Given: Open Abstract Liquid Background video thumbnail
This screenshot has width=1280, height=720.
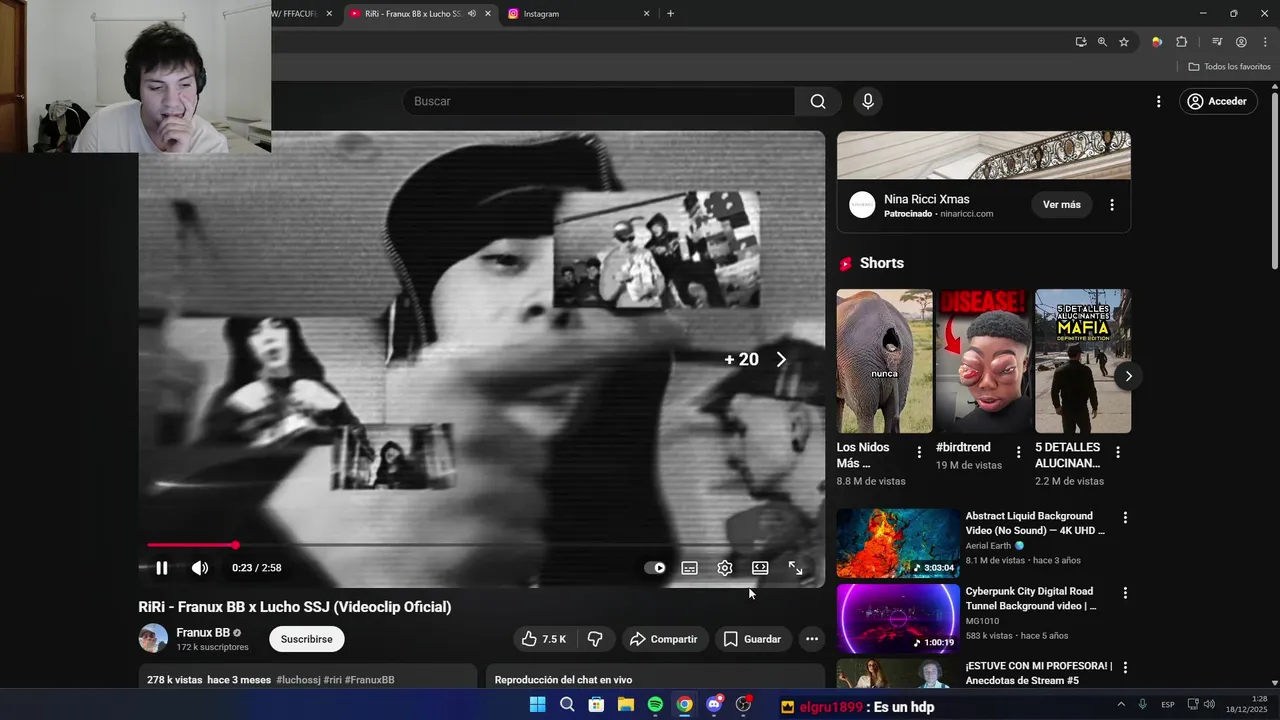Looking at the screenshot, I should coord(898,543).
